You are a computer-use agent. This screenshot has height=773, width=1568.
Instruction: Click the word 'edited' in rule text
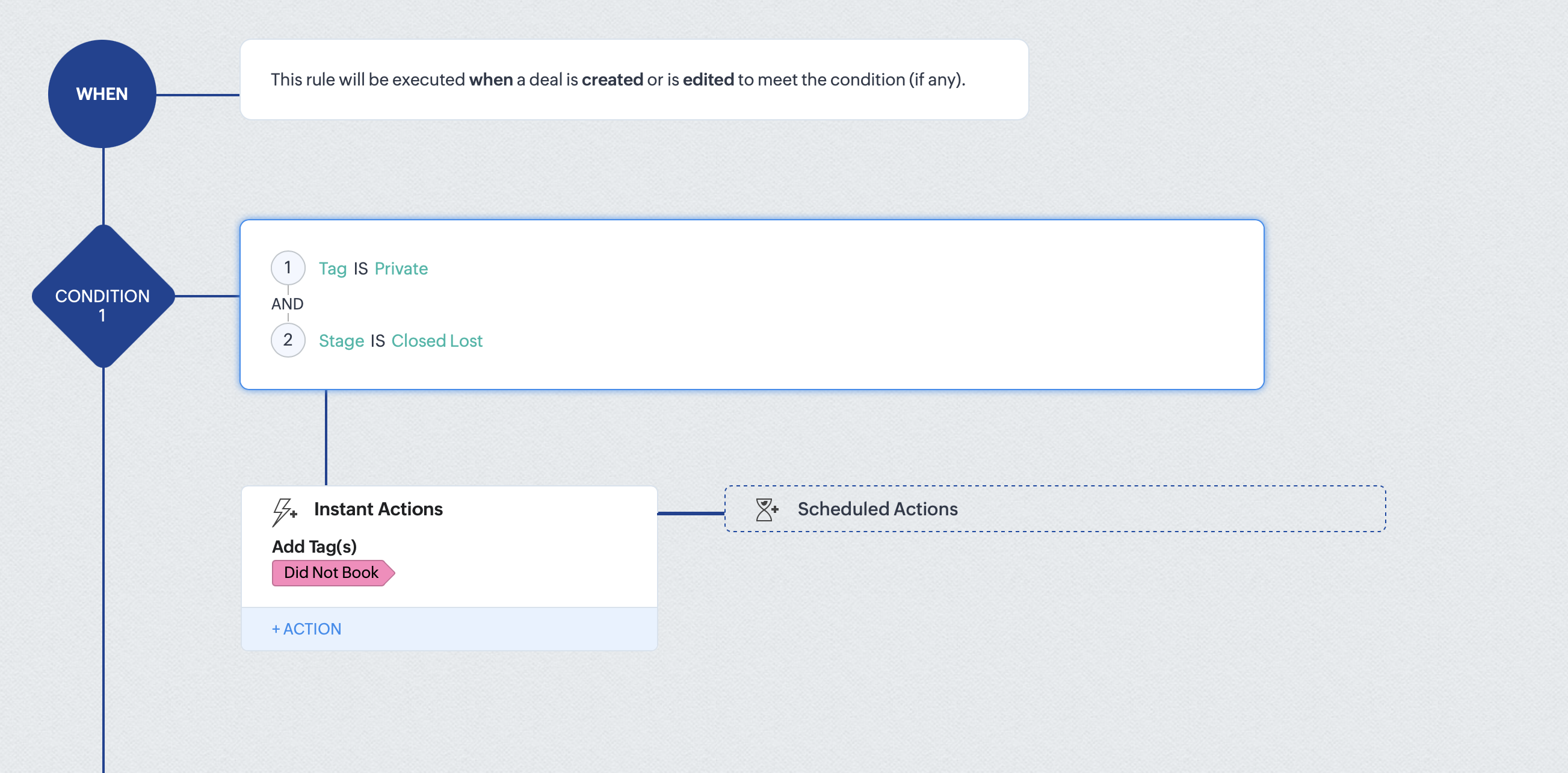coord(708,80)
